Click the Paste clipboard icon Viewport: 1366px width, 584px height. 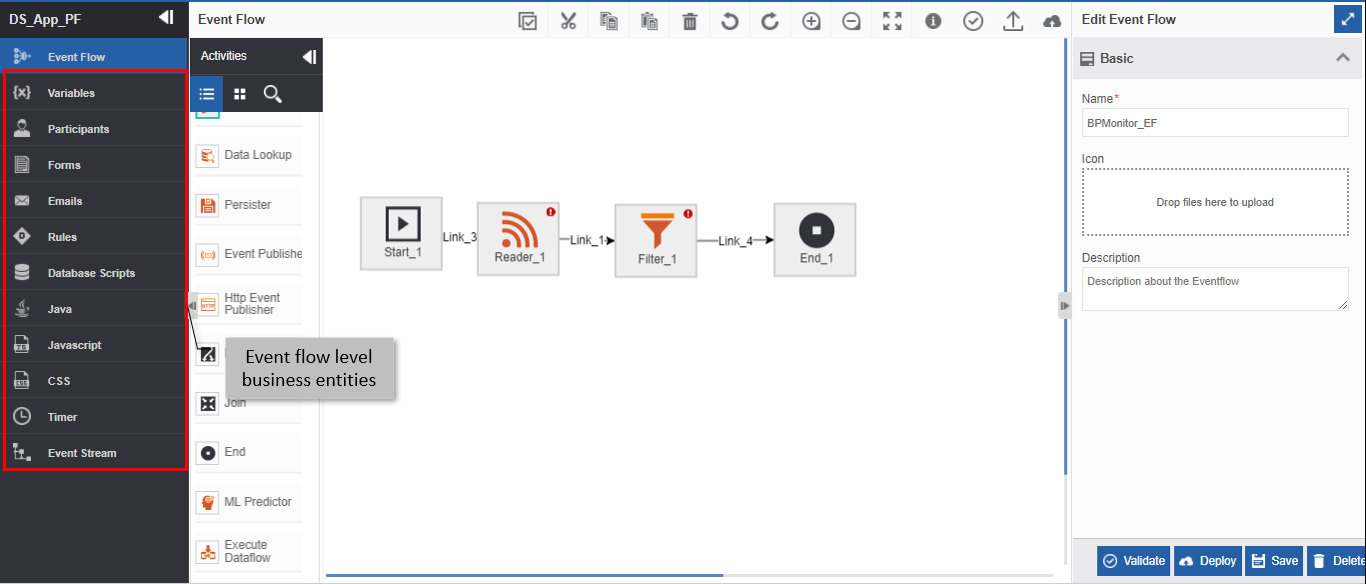[x=649, y=21]
